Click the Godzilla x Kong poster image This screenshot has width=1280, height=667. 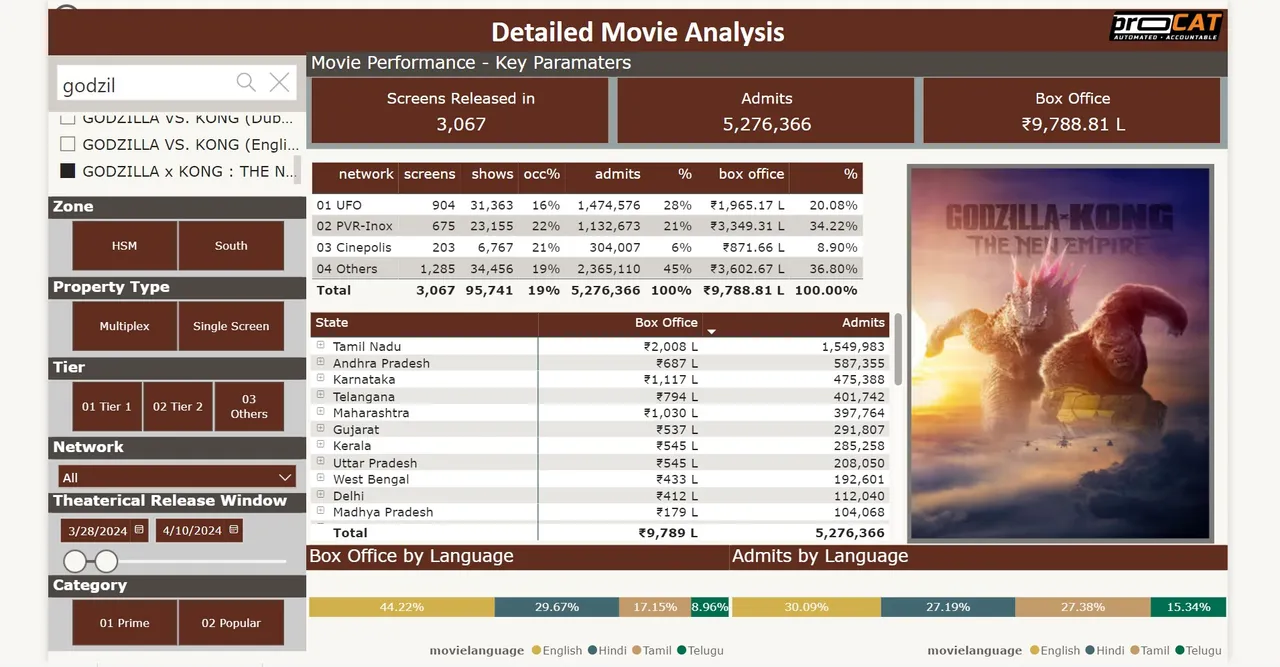[1060, 353]
